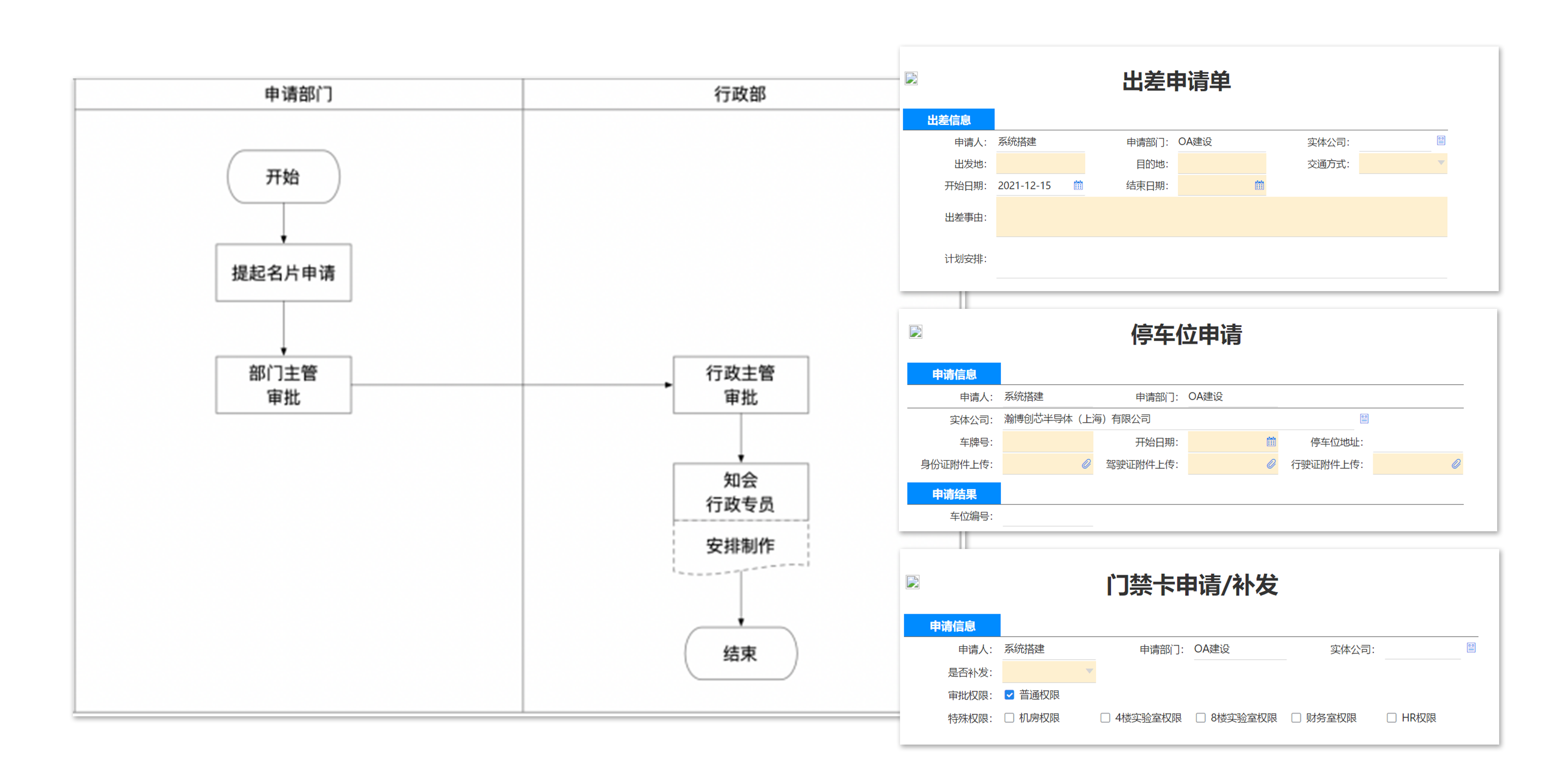Click the 出发地 input field
The image size is (1568, 781).
point(1040,163)
